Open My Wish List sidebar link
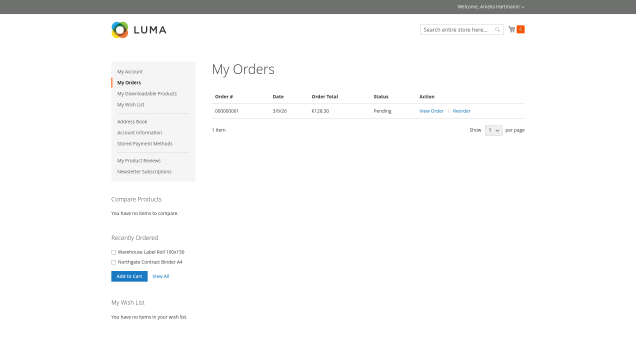640x360 pixels. point(131,104)
